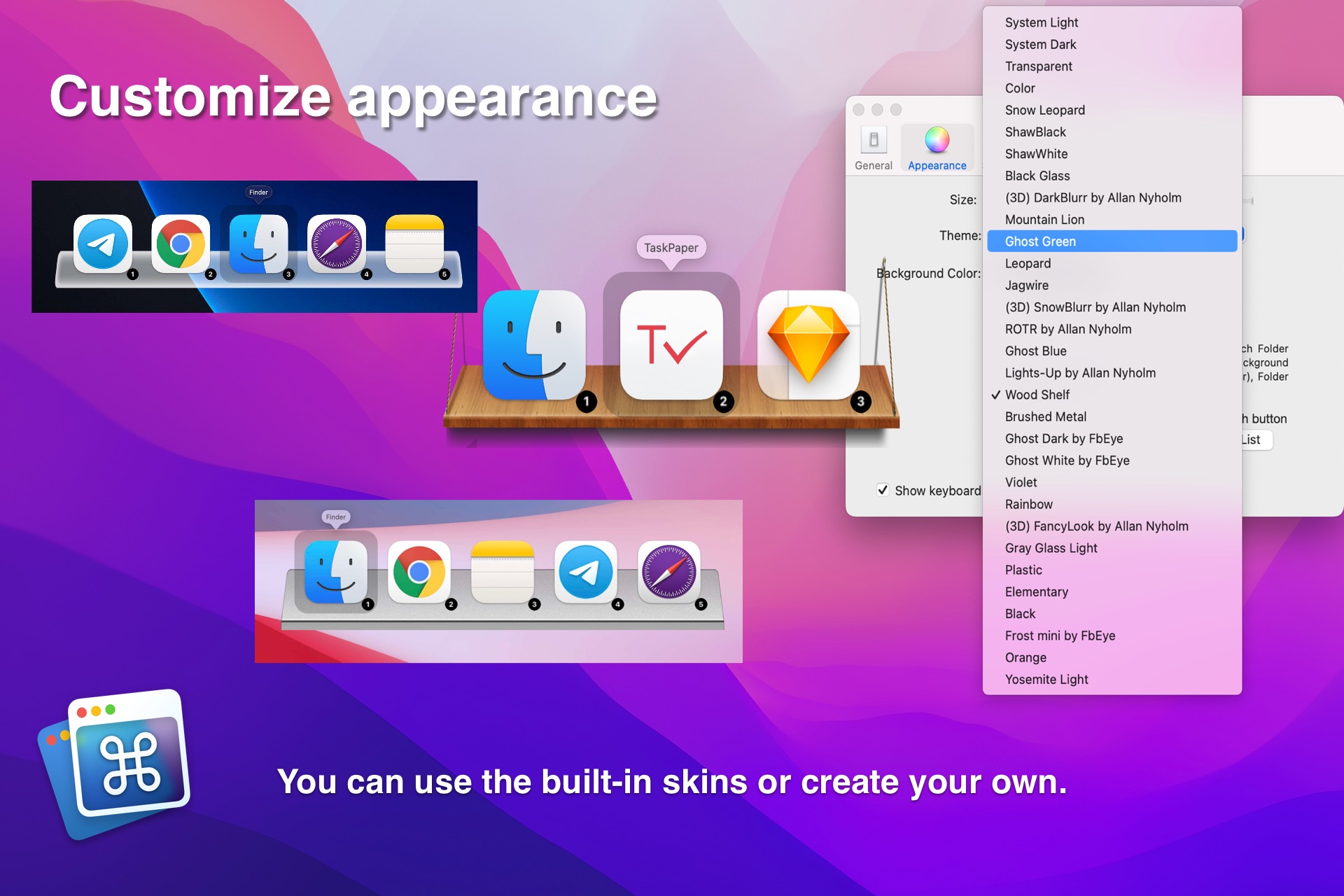Pick the Jagwire theme
The width and height of the screenshot is (1344, 896).
click(x=1112, y=285)
